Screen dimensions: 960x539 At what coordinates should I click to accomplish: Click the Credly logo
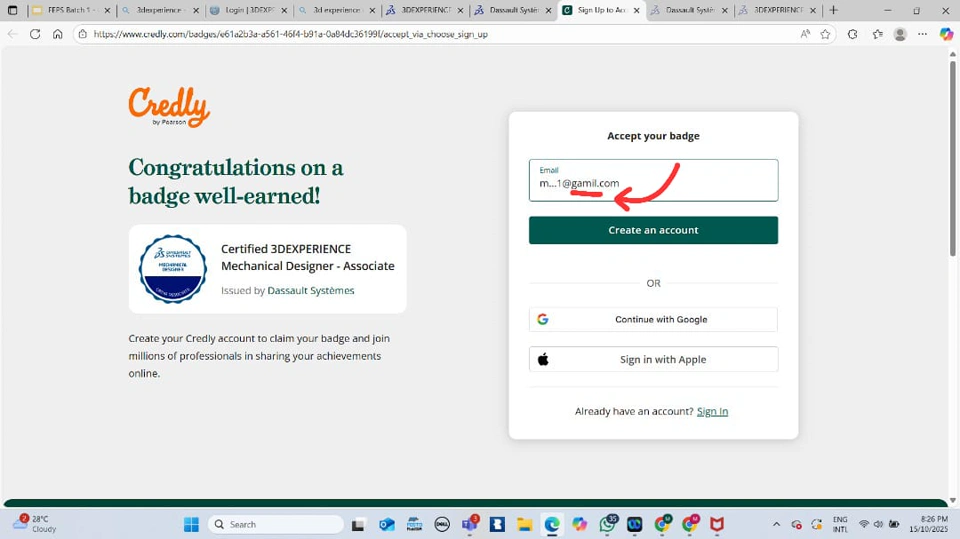(x=169, y=107)
